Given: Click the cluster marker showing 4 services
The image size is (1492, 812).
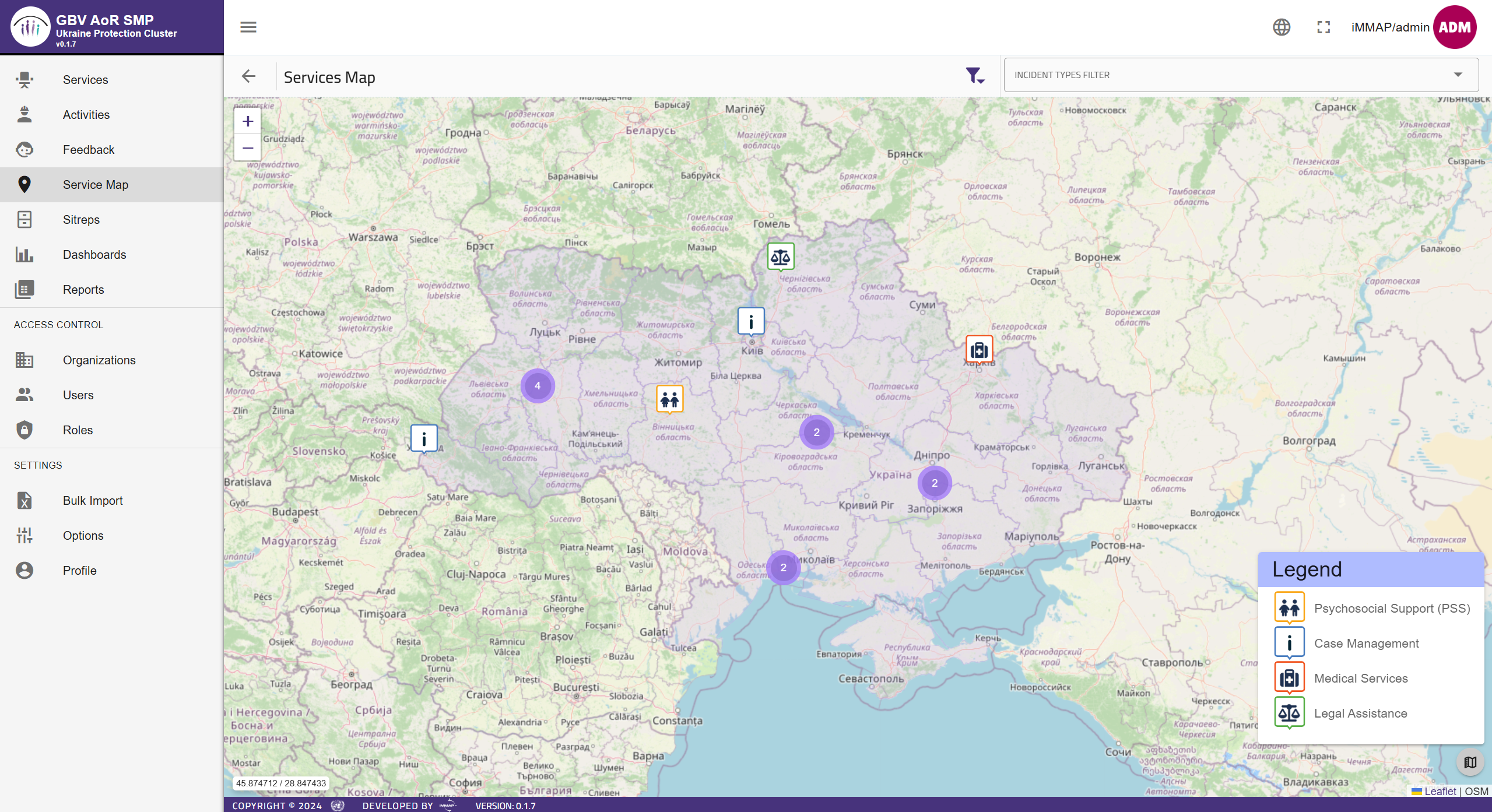Looking at the screenshot, I should pyautogui.click(x=537, y=385).
